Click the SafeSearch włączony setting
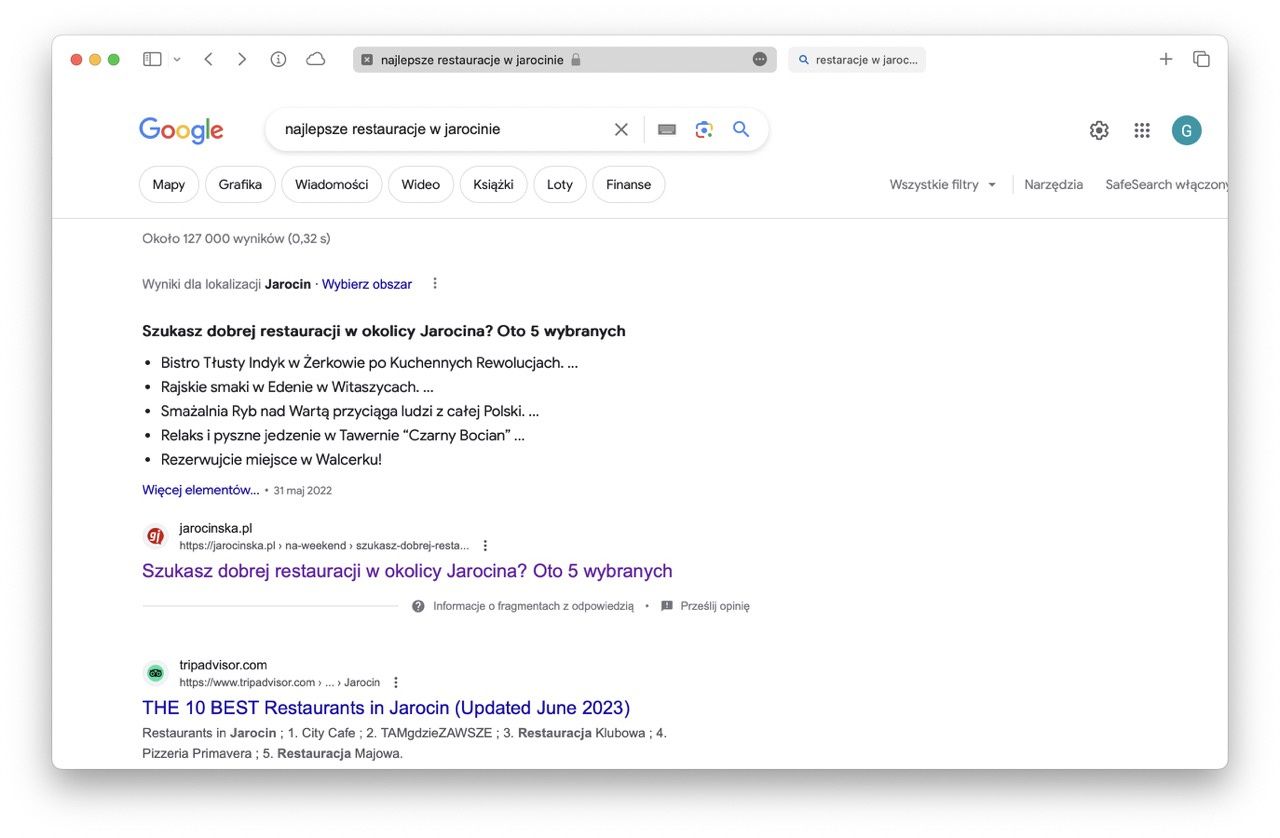This screenshot has height=838, width=1280. [x=1166, y=184]
